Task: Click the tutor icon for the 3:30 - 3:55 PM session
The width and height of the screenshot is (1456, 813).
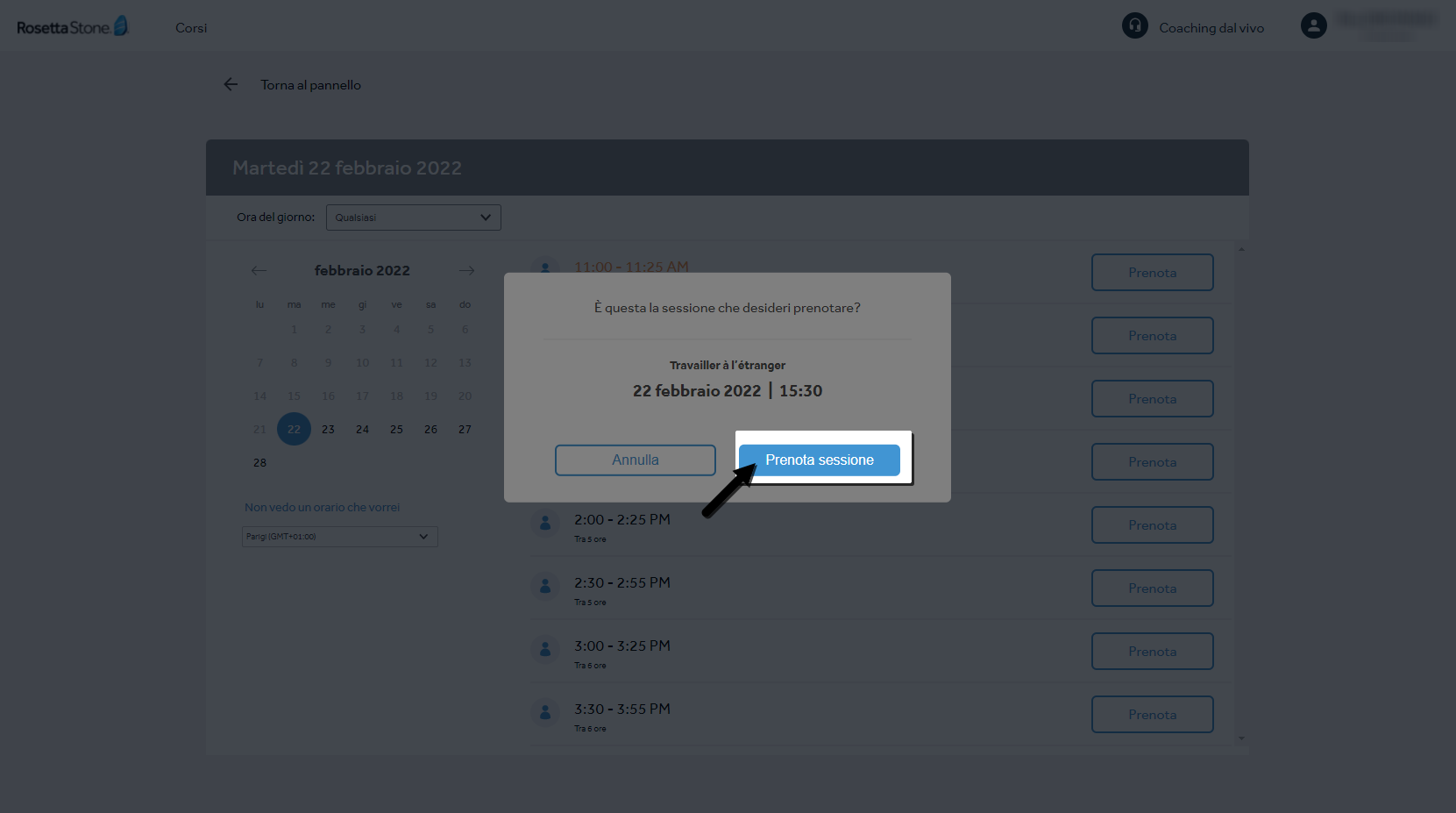Action: coord(545,711)
